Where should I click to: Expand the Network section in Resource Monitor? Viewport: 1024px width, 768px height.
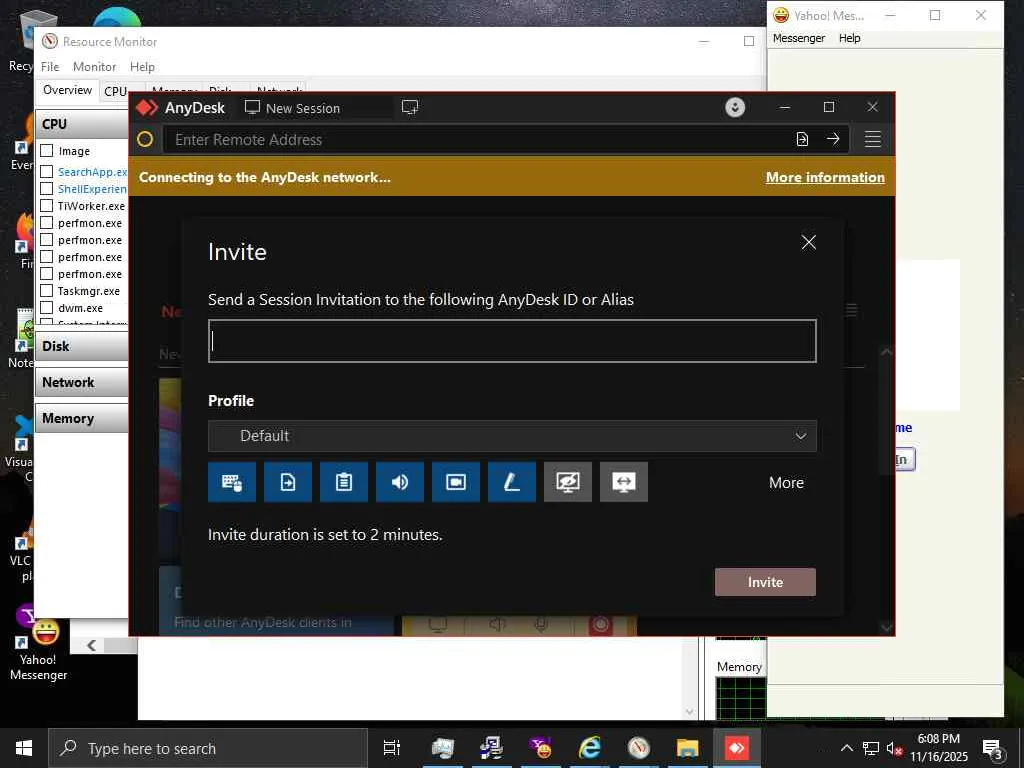click(82, 382)
